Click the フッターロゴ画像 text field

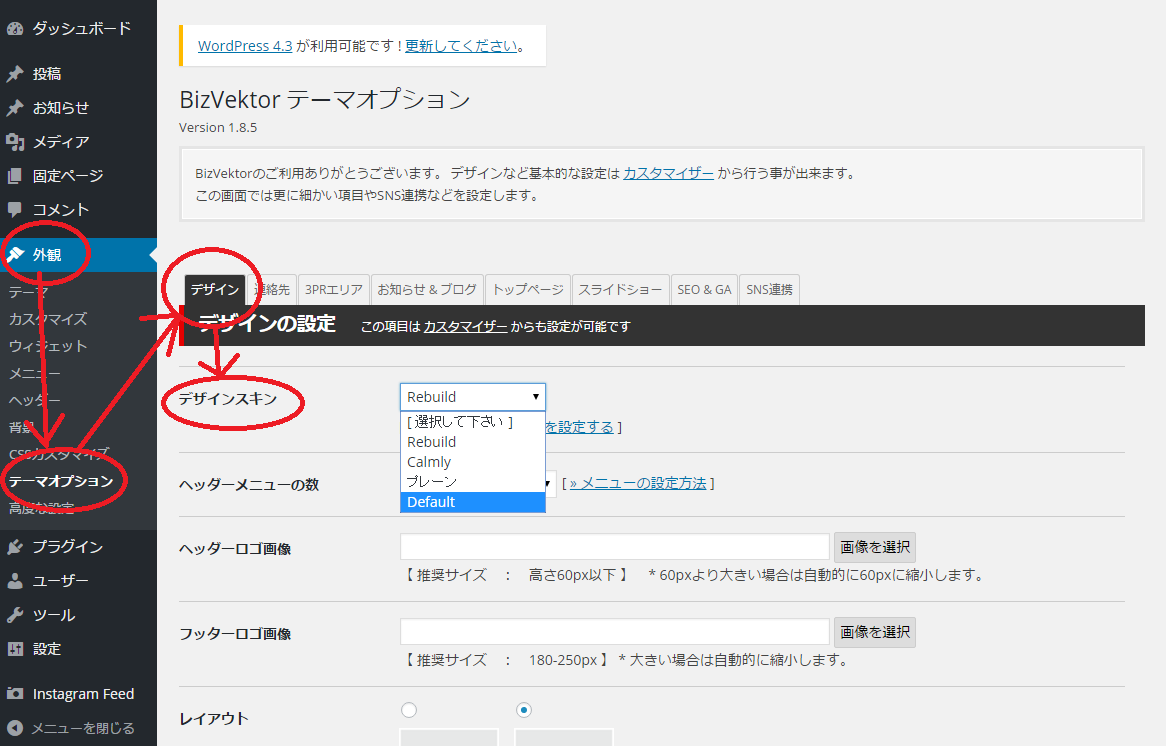click(615, 631)
